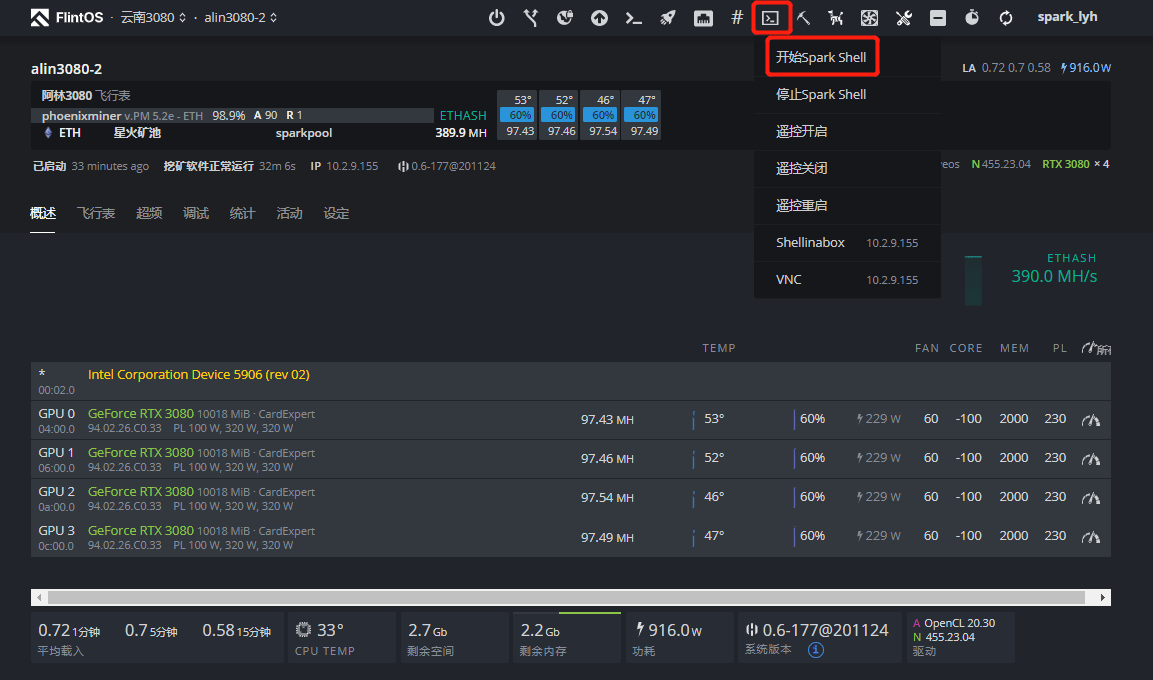Click the power tuning icon on GPU 0 row

point(1090,419)
